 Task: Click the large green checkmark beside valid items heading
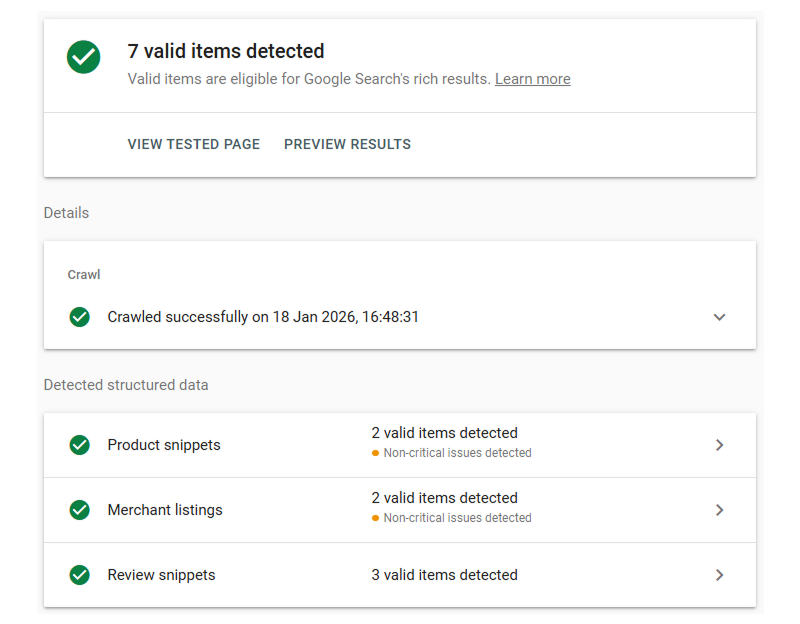[x=84, y=56]
